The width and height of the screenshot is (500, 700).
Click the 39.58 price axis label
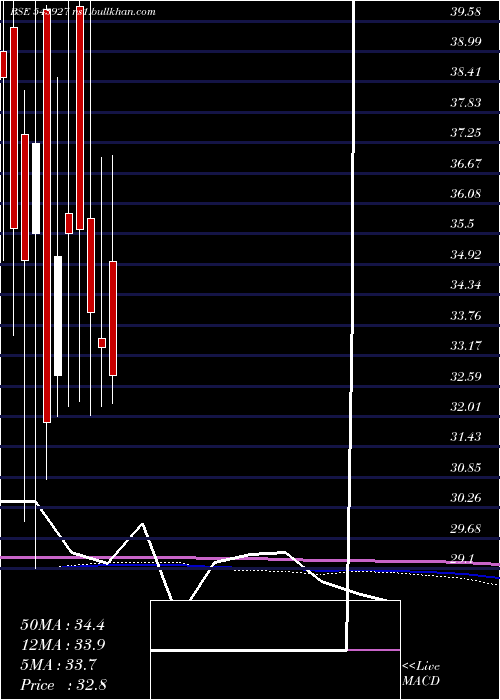tap(466, 12)
